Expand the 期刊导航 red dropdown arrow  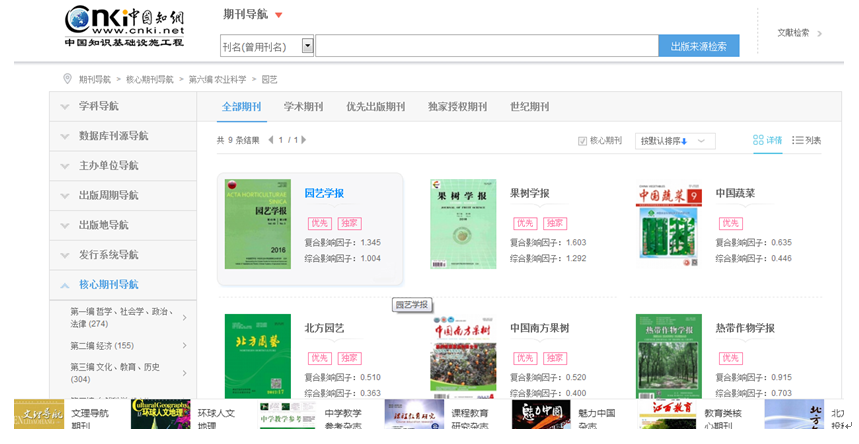(279, 15)
